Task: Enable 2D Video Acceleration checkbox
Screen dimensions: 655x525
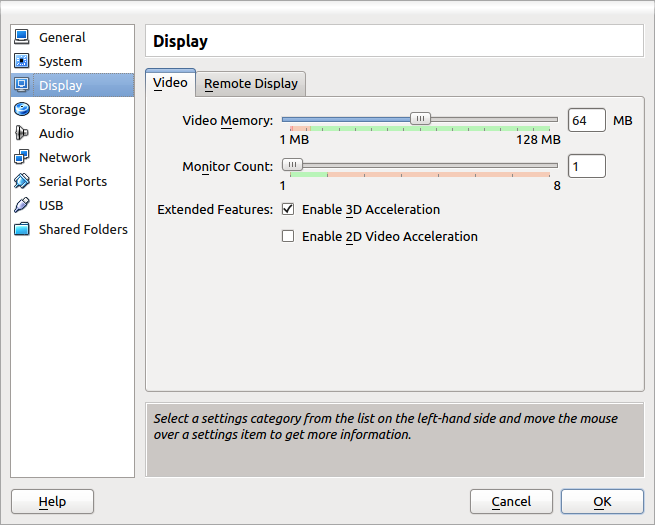Action: click(x=288, y=236)
